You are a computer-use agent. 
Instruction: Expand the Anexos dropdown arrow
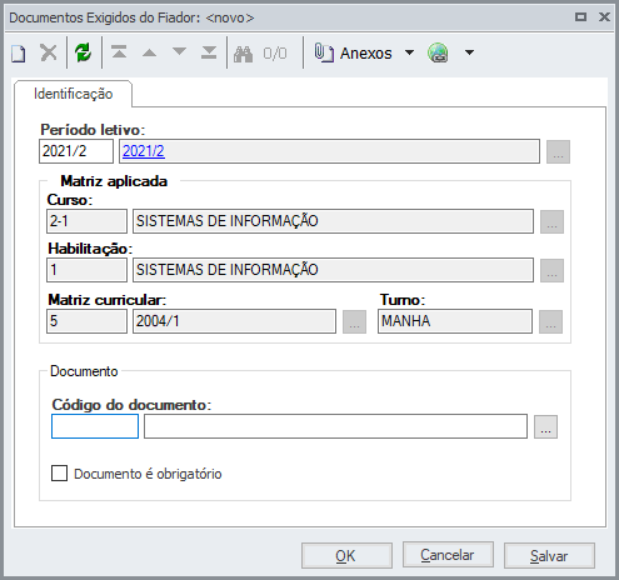(409, 54)
